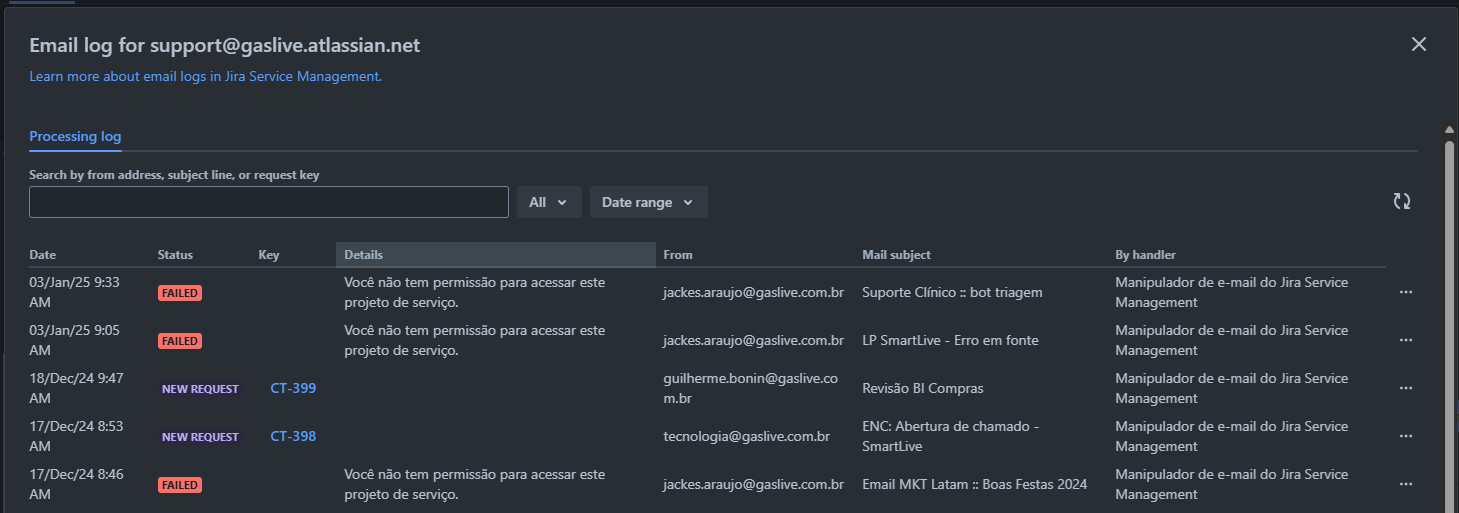Screen dimensions: 1459x513
Task: Click the From column header
Action: coord(677,255)
